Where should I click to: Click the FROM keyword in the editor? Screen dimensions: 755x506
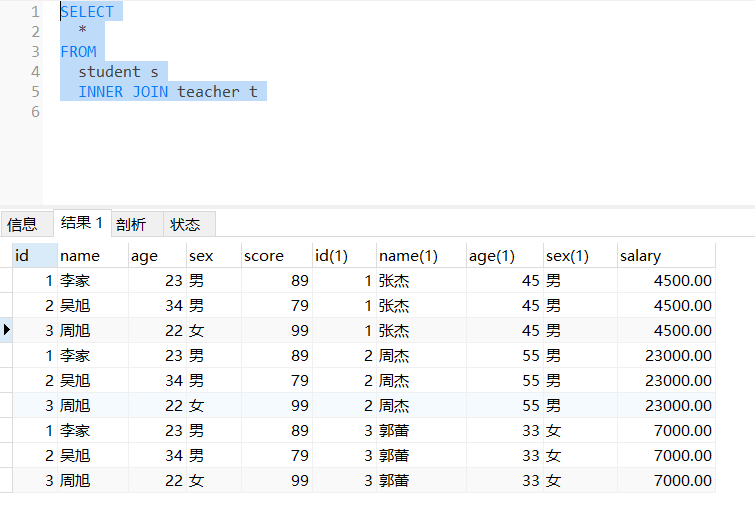point(78,51)
